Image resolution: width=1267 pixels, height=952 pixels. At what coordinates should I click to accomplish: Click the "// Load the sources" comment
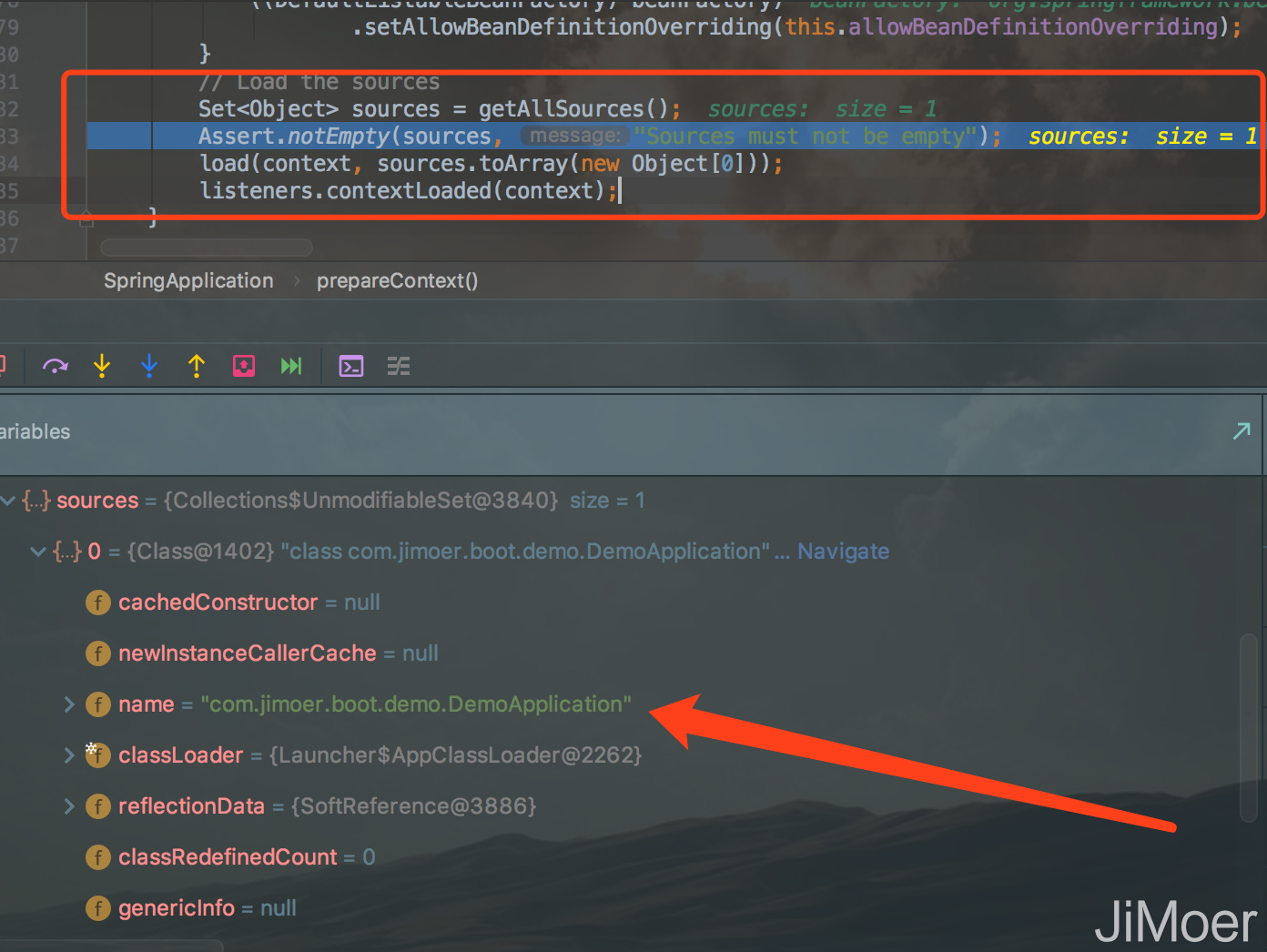(x=319, y=82)
